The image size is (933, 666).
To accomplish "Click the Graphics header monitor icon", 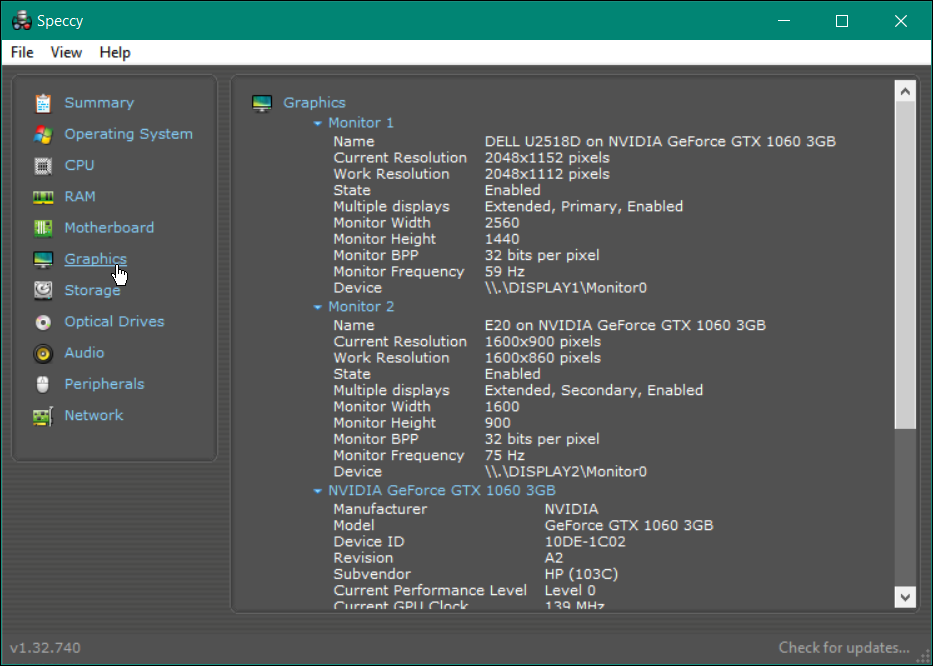I will tap(262, 102).
